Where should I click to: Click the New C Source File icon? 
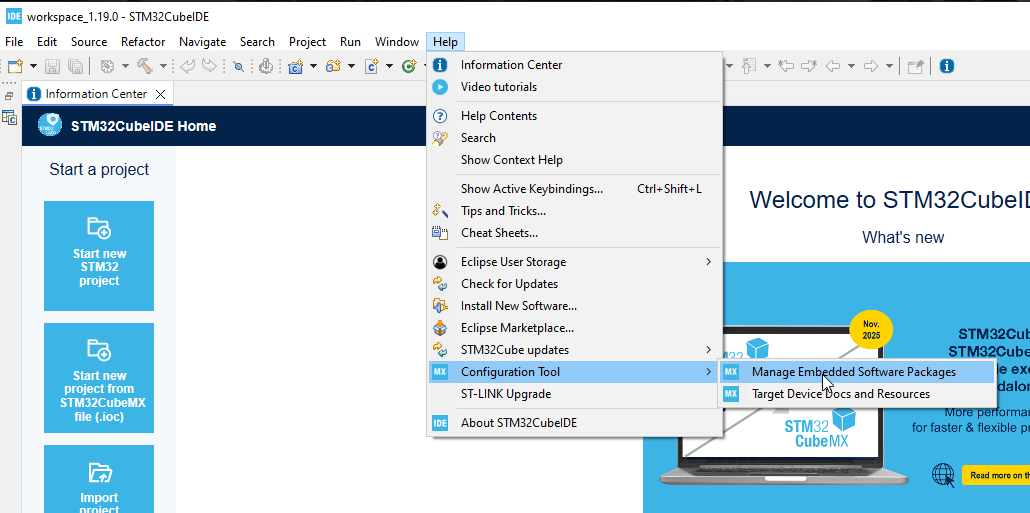pyautogui.click(x=372, y=66)
